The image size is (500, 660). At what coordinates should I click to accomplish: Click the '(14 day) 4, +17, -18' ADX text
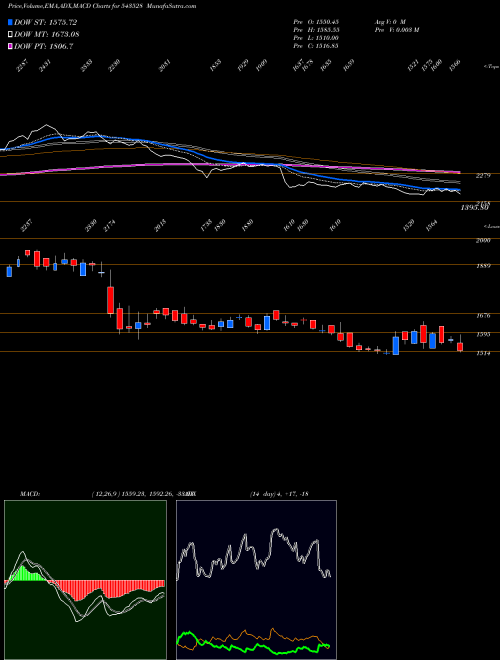point(279,494)
